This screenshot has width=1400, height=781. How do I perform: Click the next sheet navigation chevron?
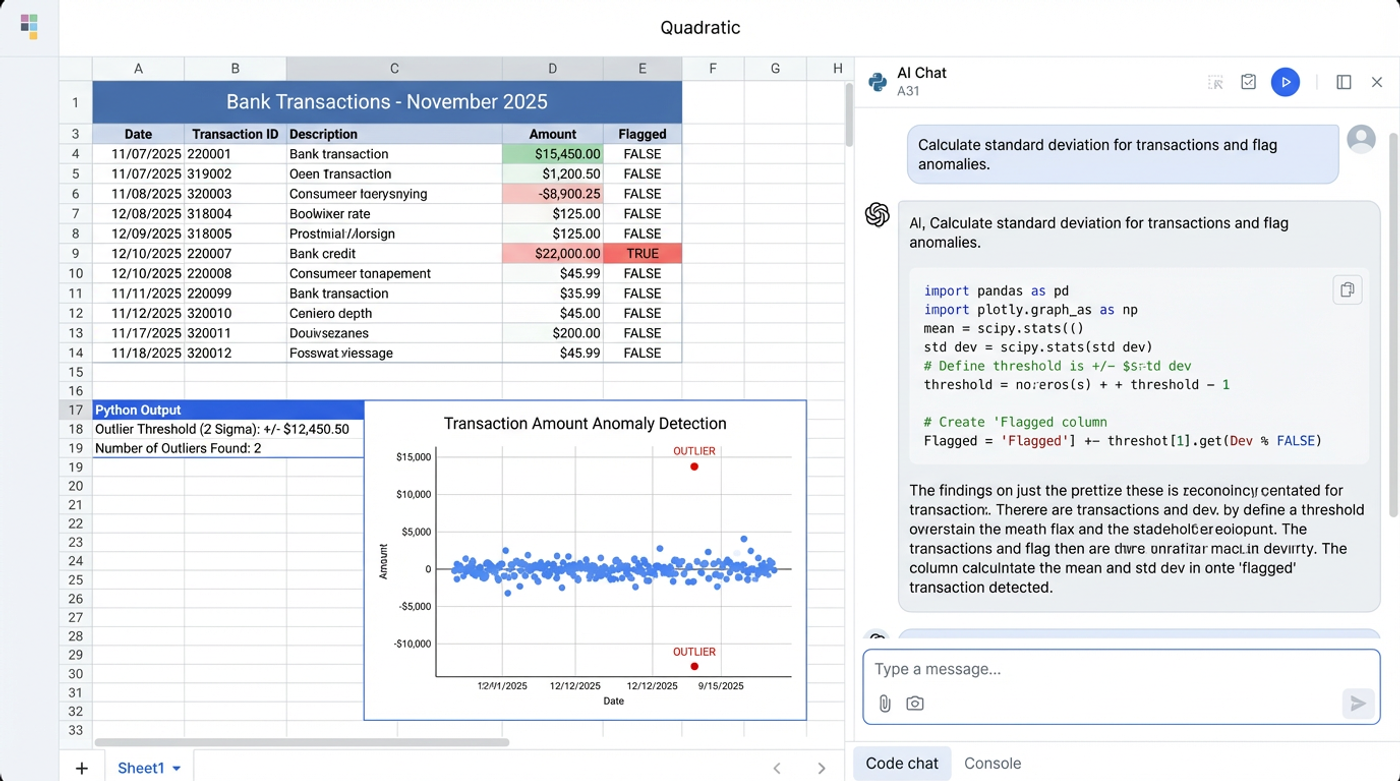point(821,768)
